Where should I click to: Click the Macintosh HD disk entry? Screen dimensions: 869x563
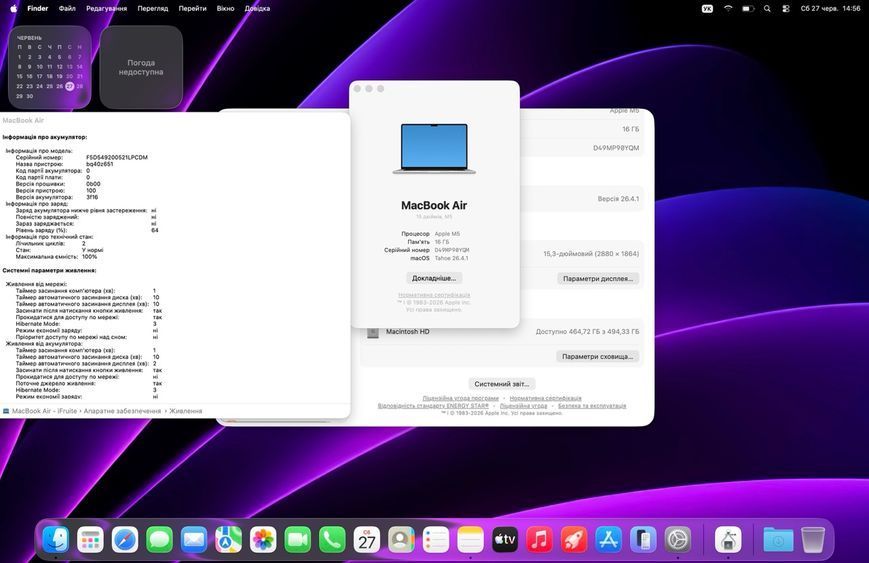coord(407,332)
